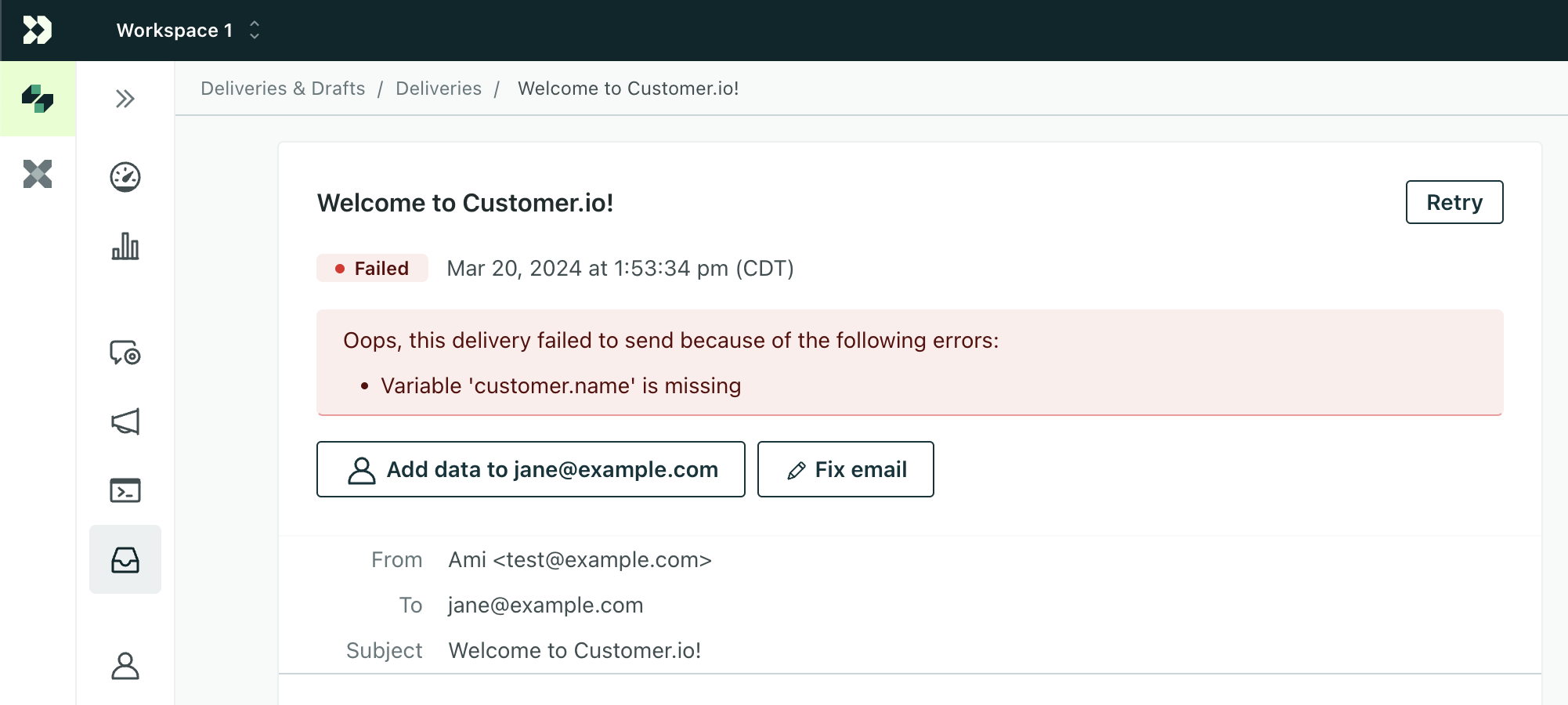Expand the sidebar with double chevron
This screenshot has width=1568, height=705.
coord(125,99)
